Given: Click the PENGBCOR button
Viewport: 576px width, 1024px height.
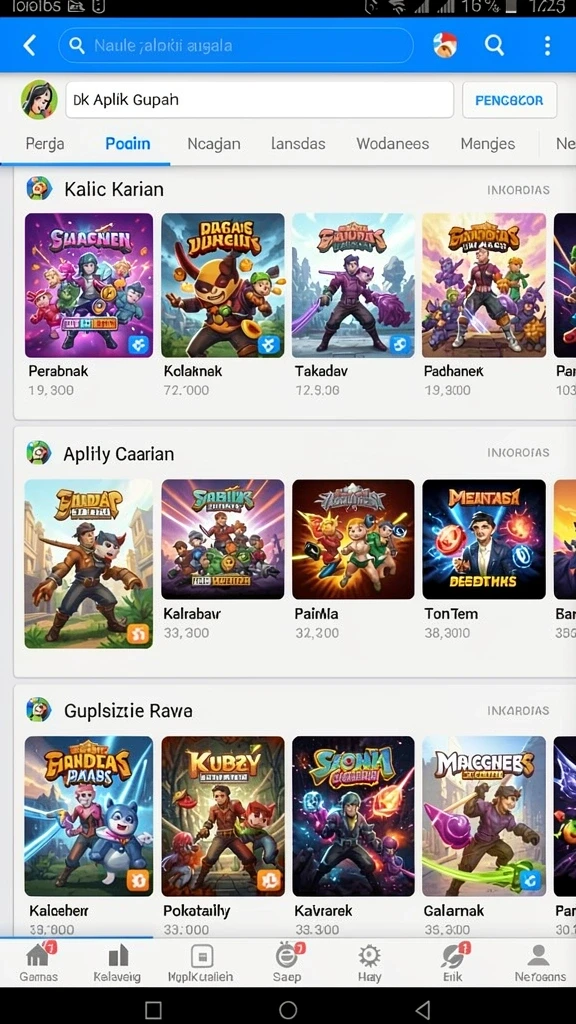Looking at the screenshot, I should pos(509,100).
